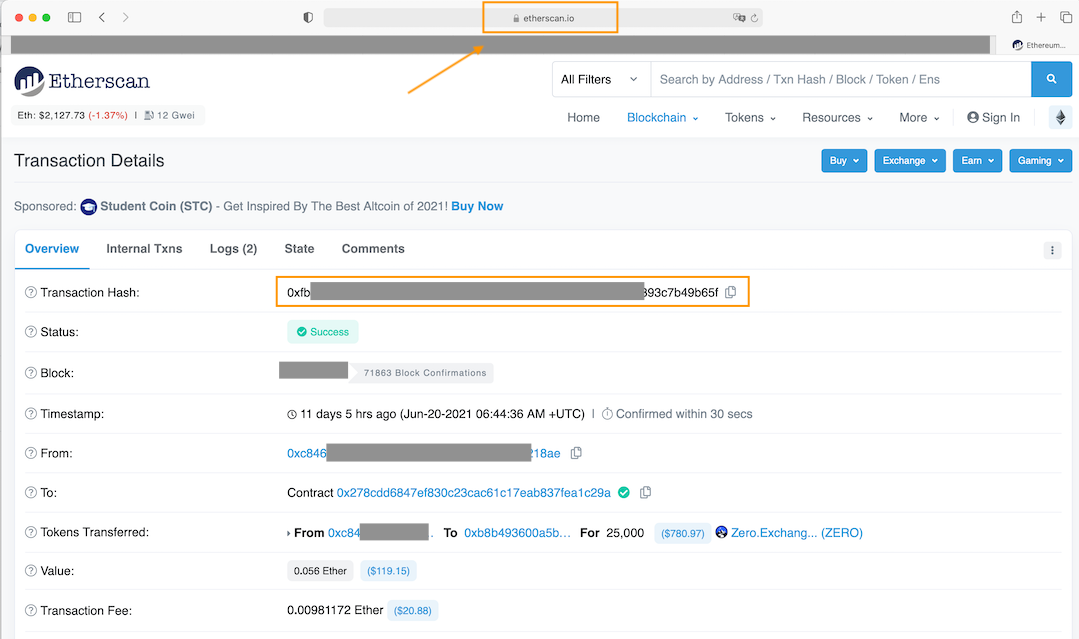1079x639 pixels.
Task: Click the help icon beside Timestamp
Action: click(31, 413)
